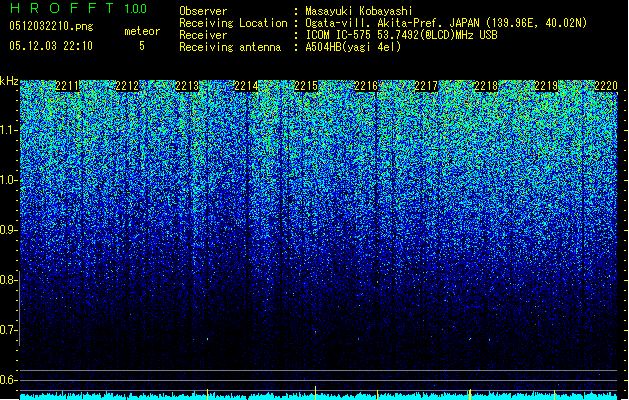
Task: Click the 2214 time marker
Action: point(246,86)
